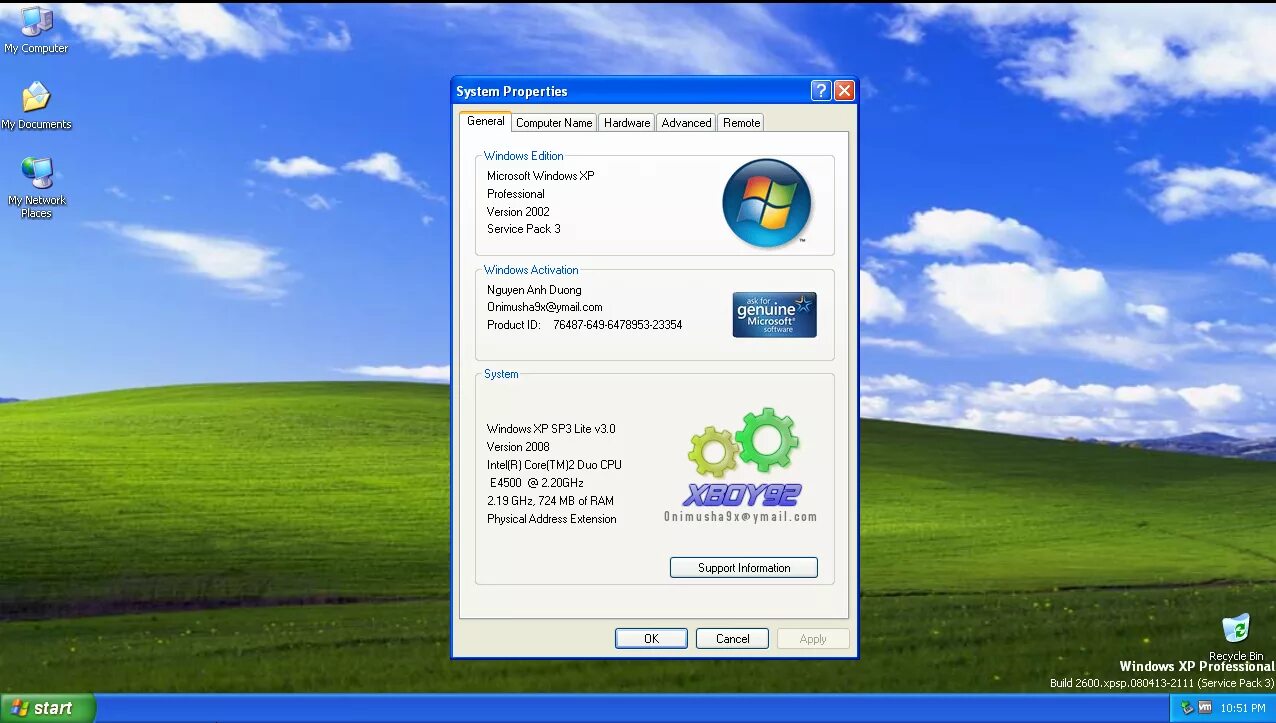Viewport: 1276px width, 723px height.
Task: Click the Version 2008 text
Action: pyautogui.click(x=518, y=447)
